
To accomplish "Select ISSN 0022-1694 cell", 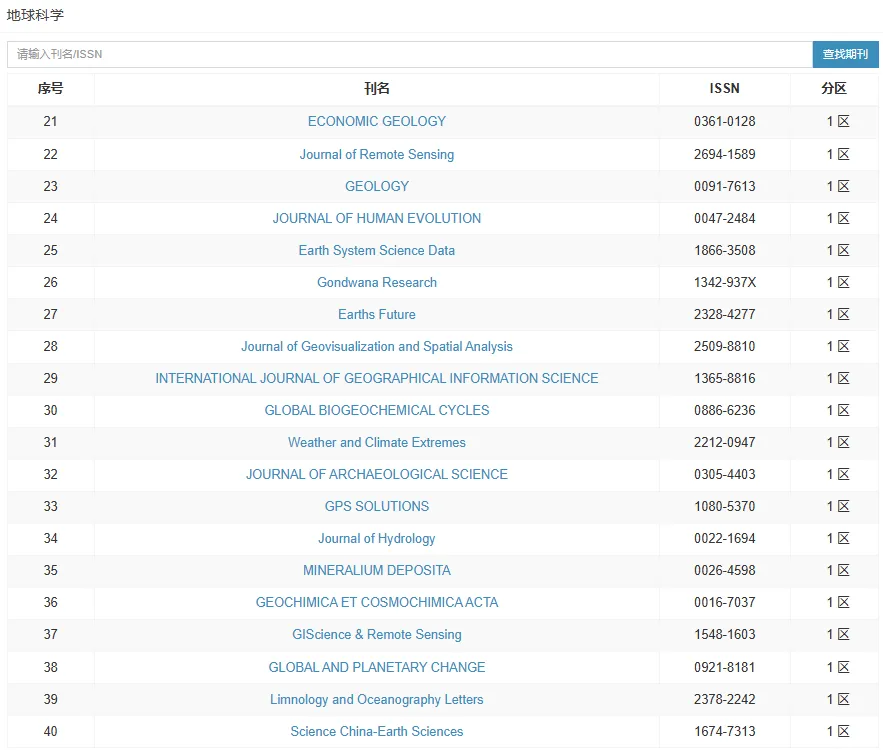I will click(x=725, y=539).
